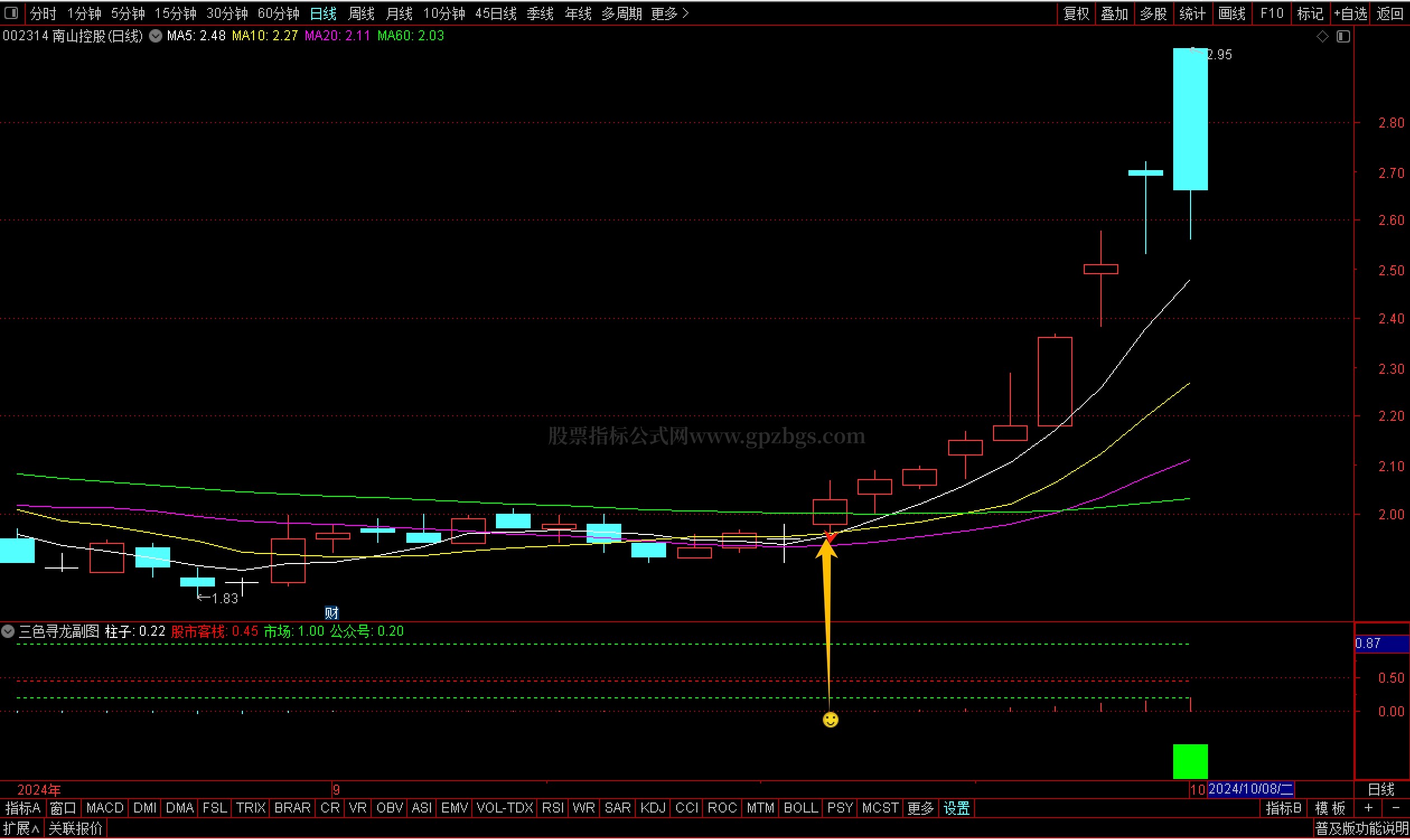Select the 5分钟 period

(x=128, y=13)
